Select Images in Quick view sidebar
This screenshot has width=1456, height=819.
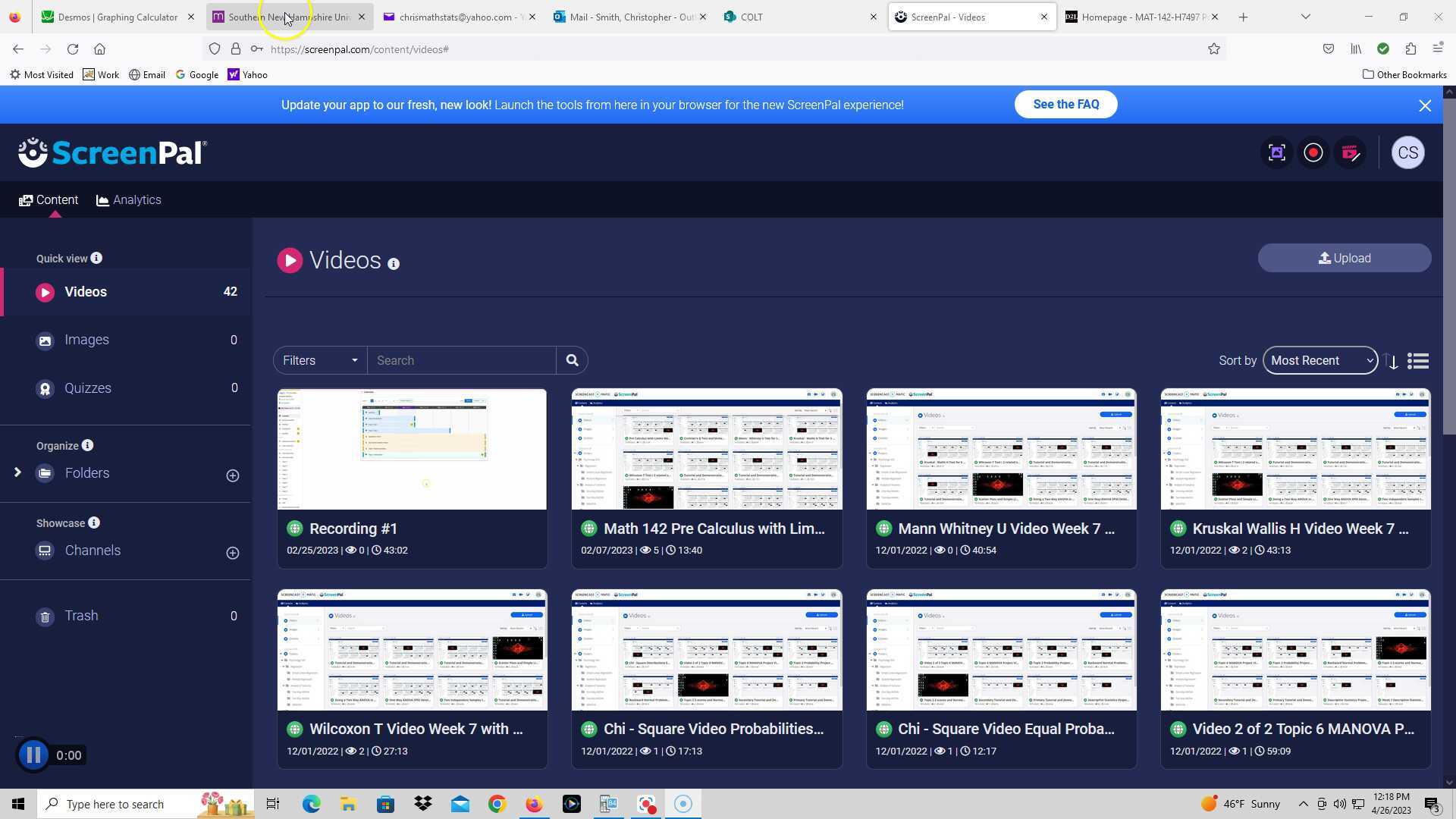(86, 340)
